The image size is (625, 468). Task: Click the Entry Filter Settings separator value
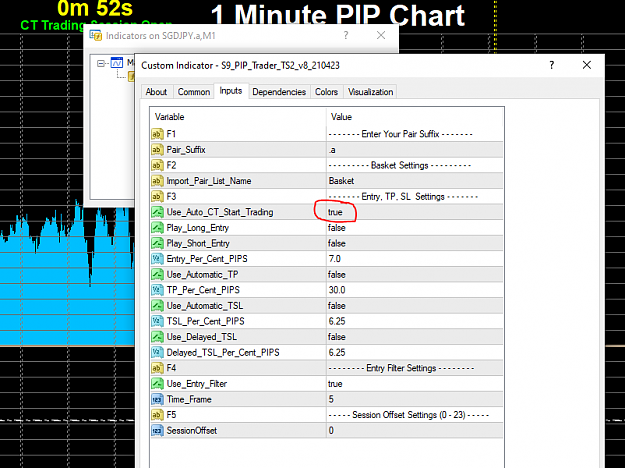(401, 368)
